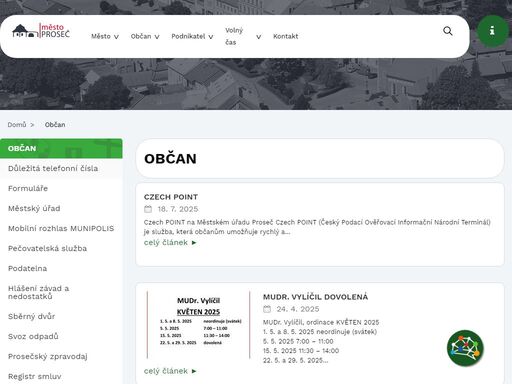Open the green network map round icon
Screen dimensions: 512x384
click(x=465, y=348)
